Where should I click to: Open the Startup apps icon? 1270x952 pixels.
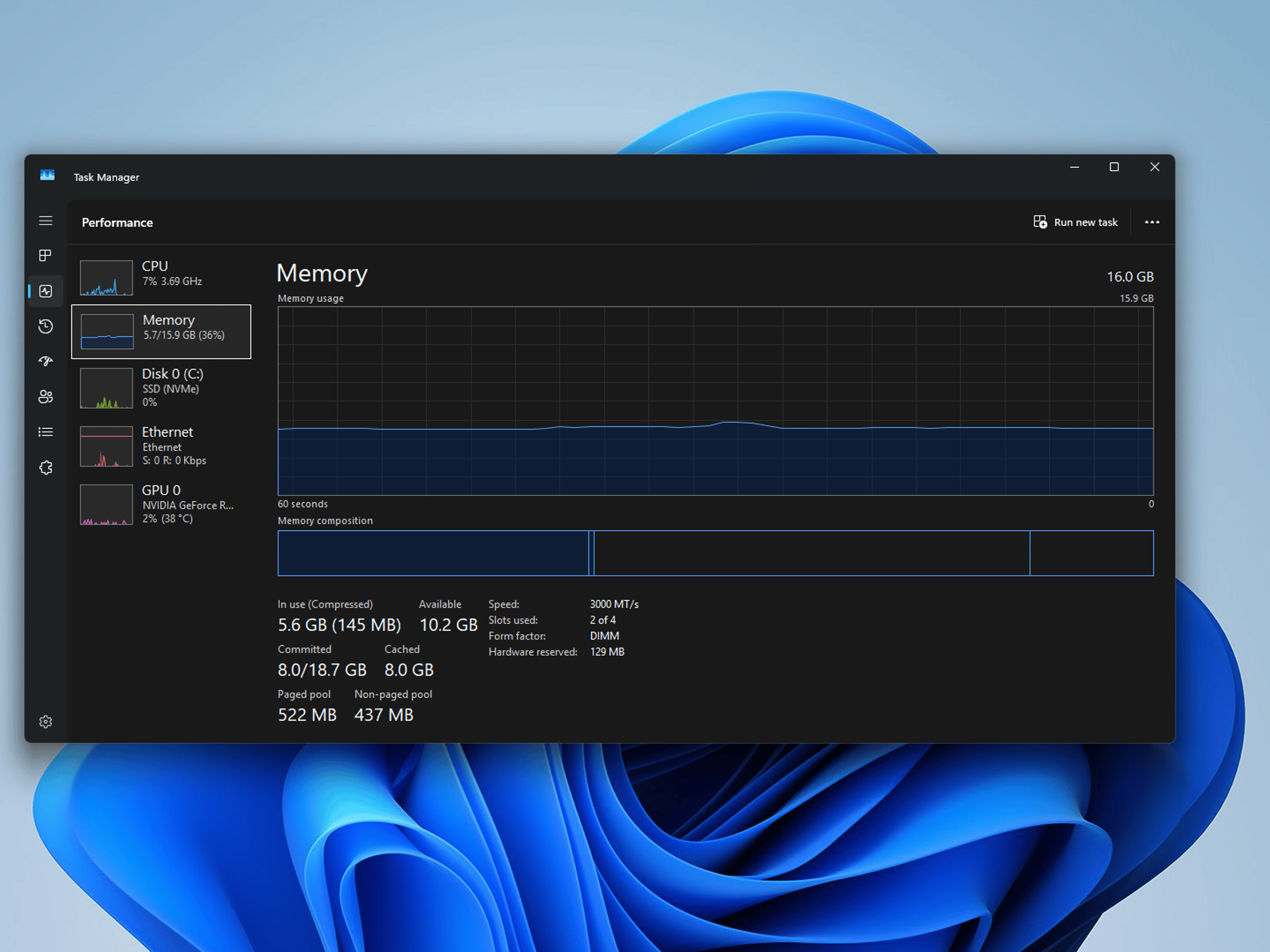tap(45, 361)
